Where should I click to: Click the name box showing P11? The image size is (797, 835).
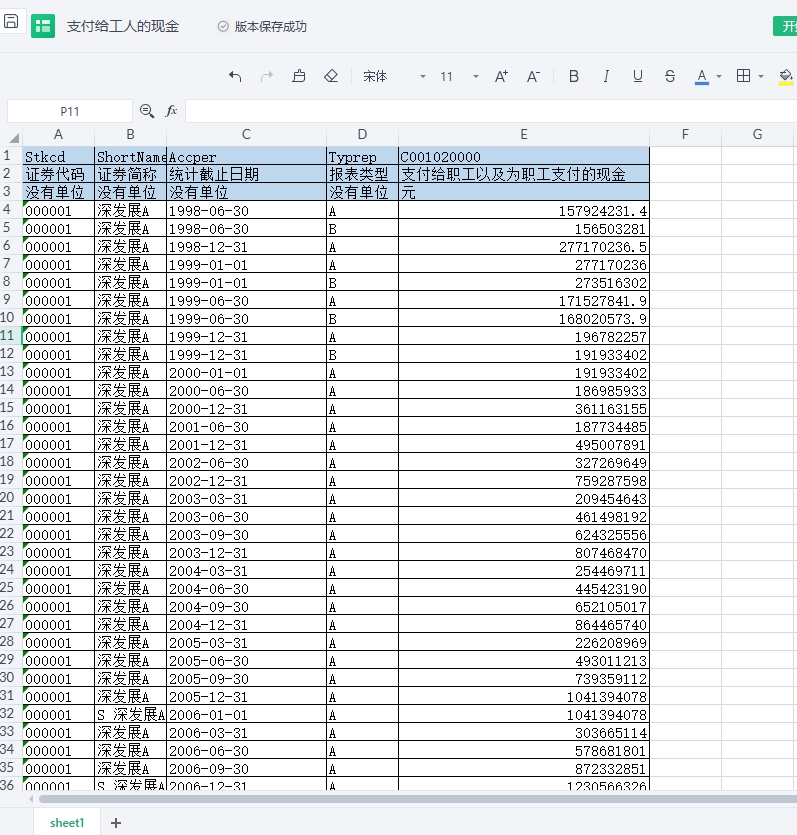pos(70,111)
